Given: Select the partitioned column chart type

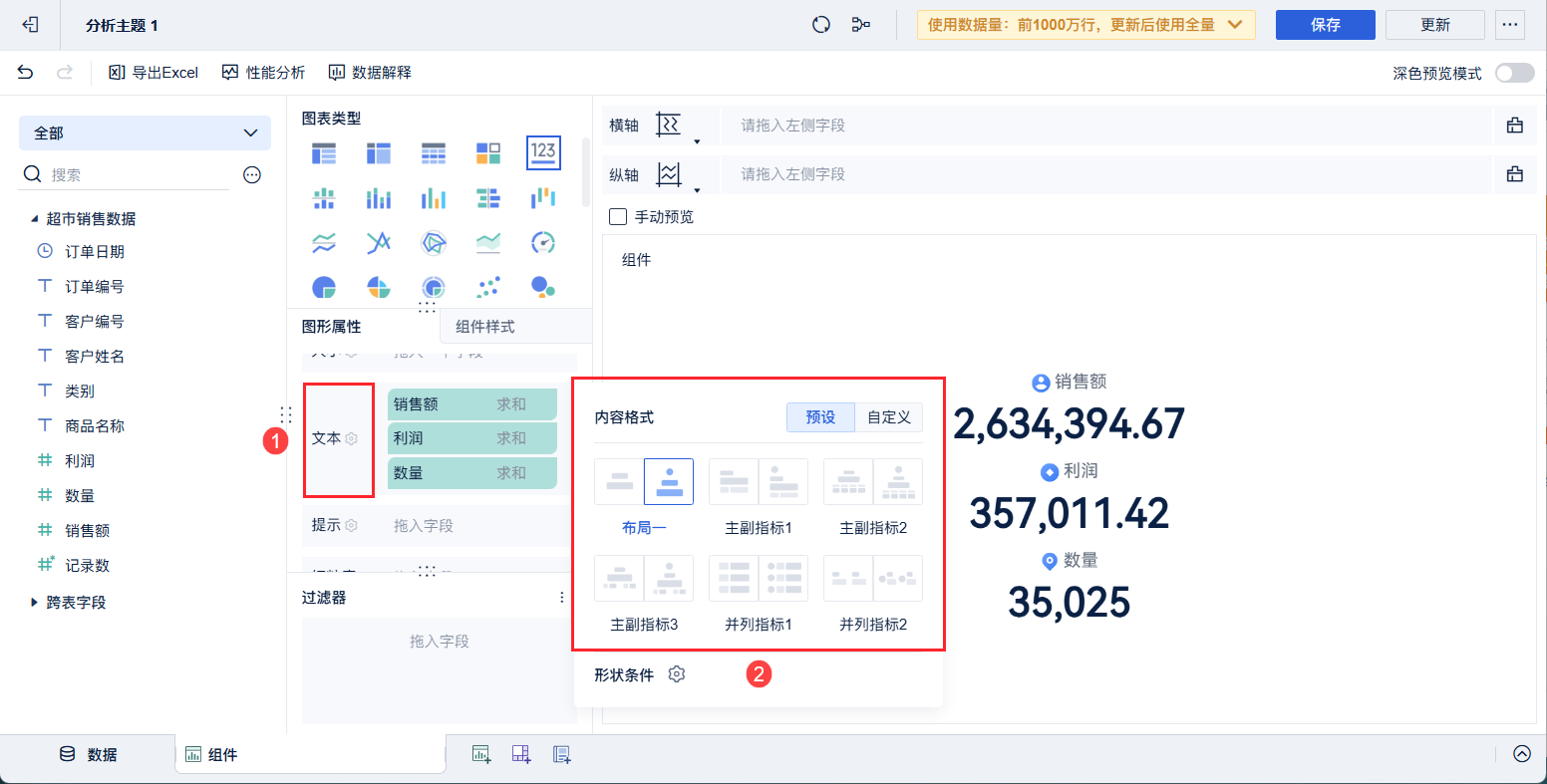Looking at the screenshot, I should coord(324,198).
